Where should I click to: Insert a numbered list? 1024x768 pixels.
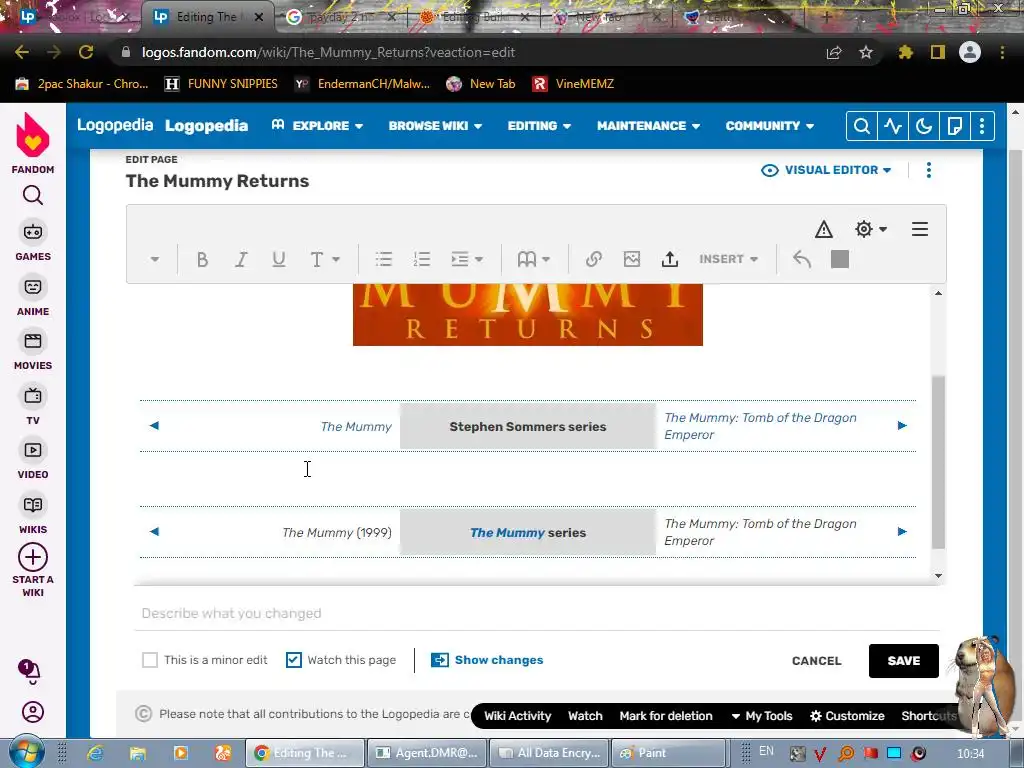422,259
